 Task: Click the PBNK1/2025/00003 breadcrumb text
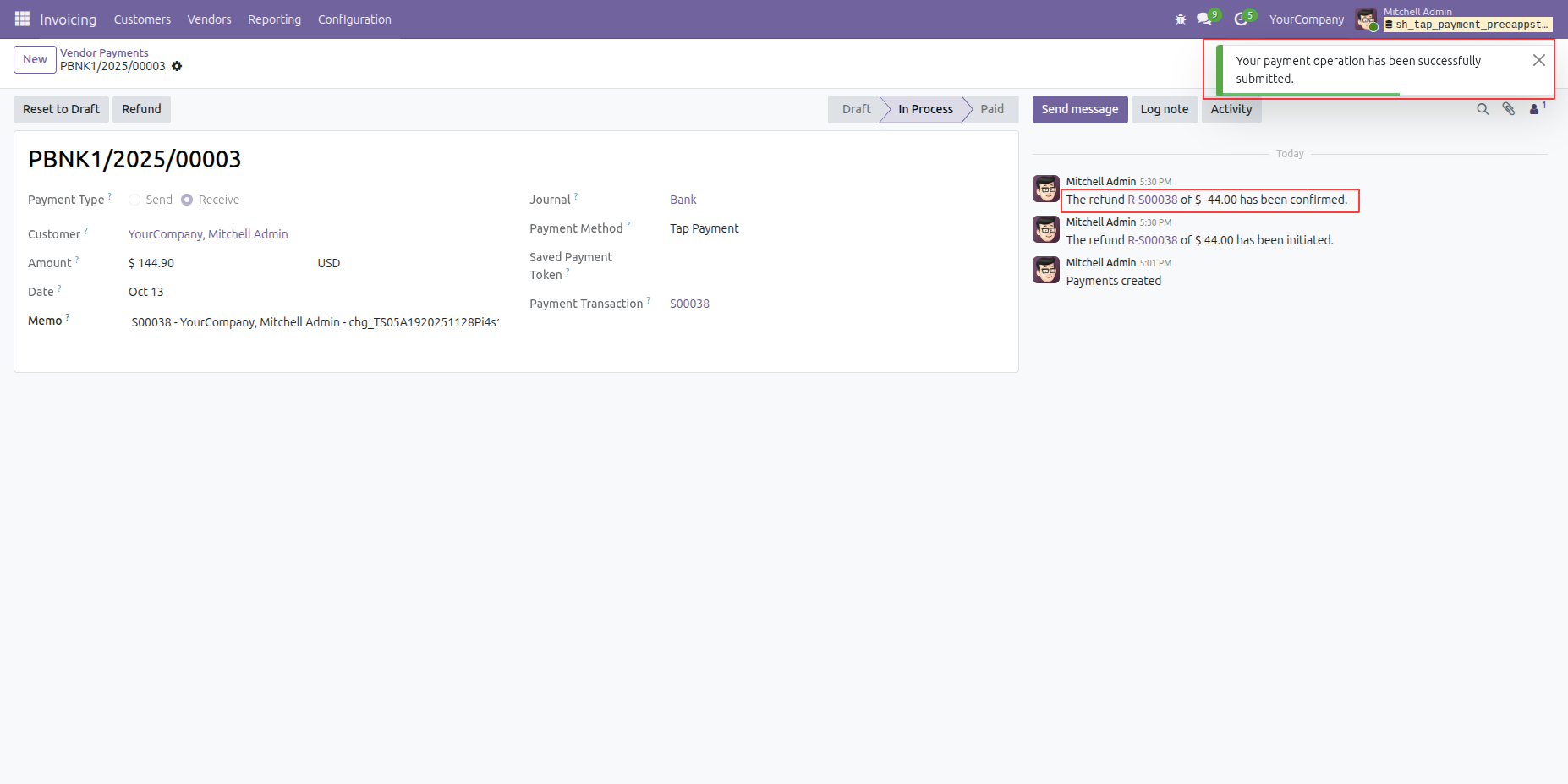pyautogui.click(x=112, y=66)
